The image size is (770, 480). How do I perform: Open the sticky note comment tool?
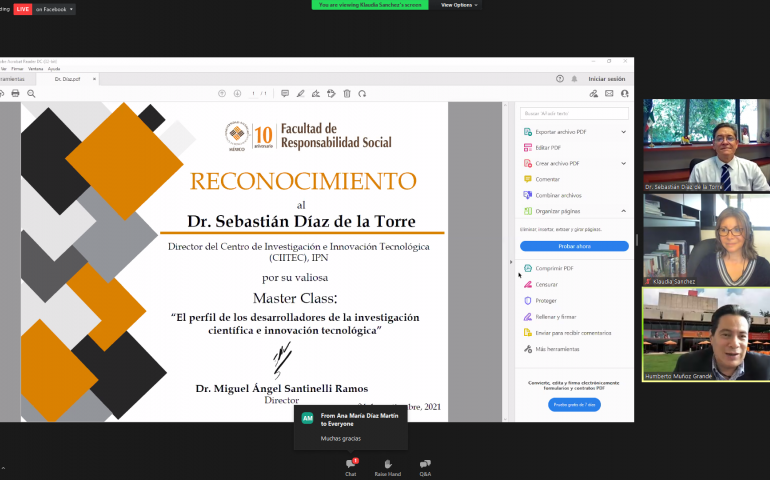pos(285,93)
